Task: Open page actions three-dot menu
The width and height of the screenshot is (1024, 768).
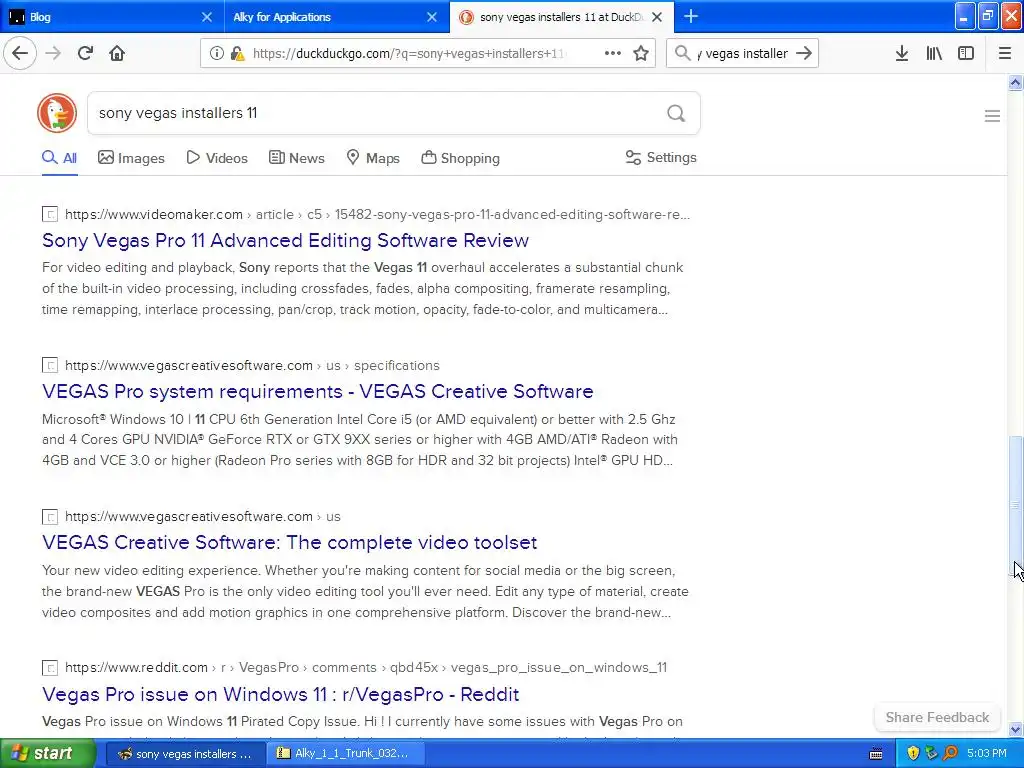Action: 613,53
